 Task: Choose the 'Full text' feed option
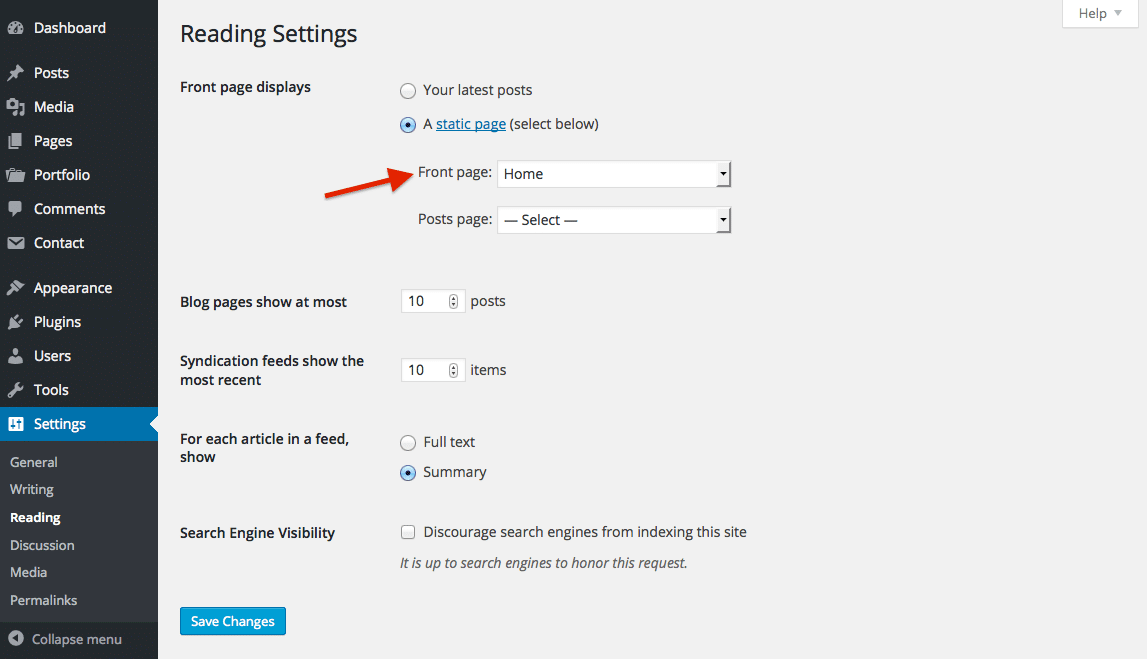coord(408,442)
